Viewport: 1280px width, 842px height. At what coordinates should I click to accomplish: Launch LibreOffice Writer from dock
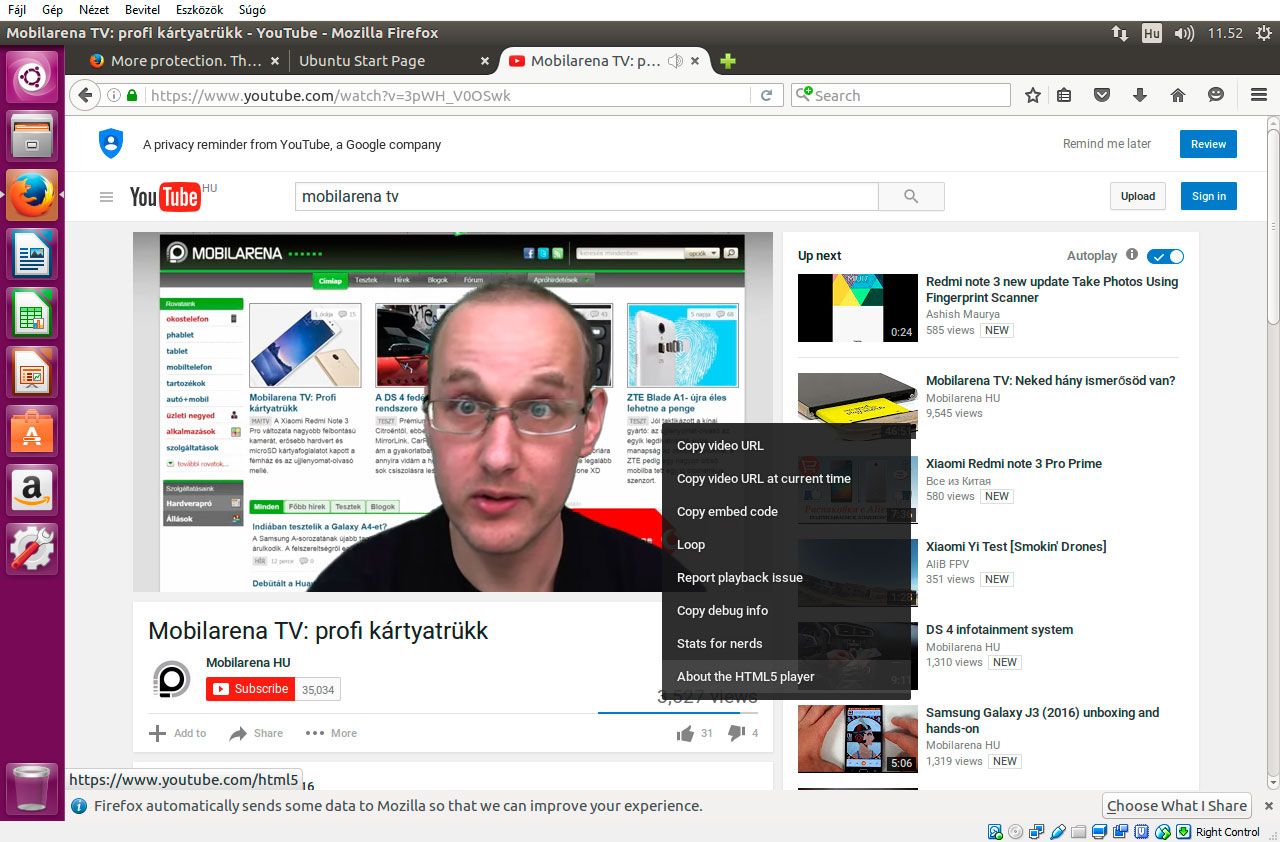click(x=32, y=253)
